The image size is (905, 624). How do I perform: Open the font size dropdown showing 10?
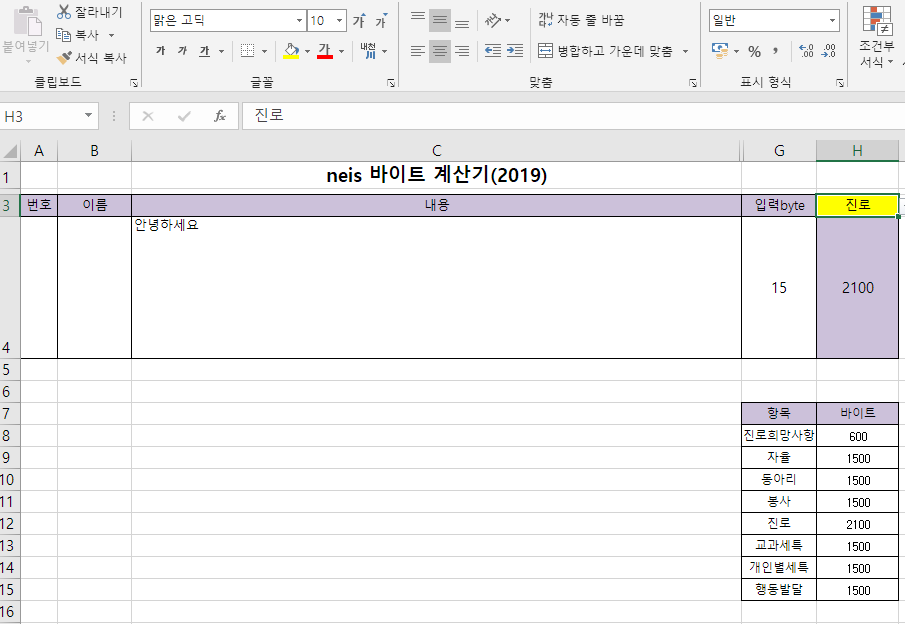tap(339, 21)
